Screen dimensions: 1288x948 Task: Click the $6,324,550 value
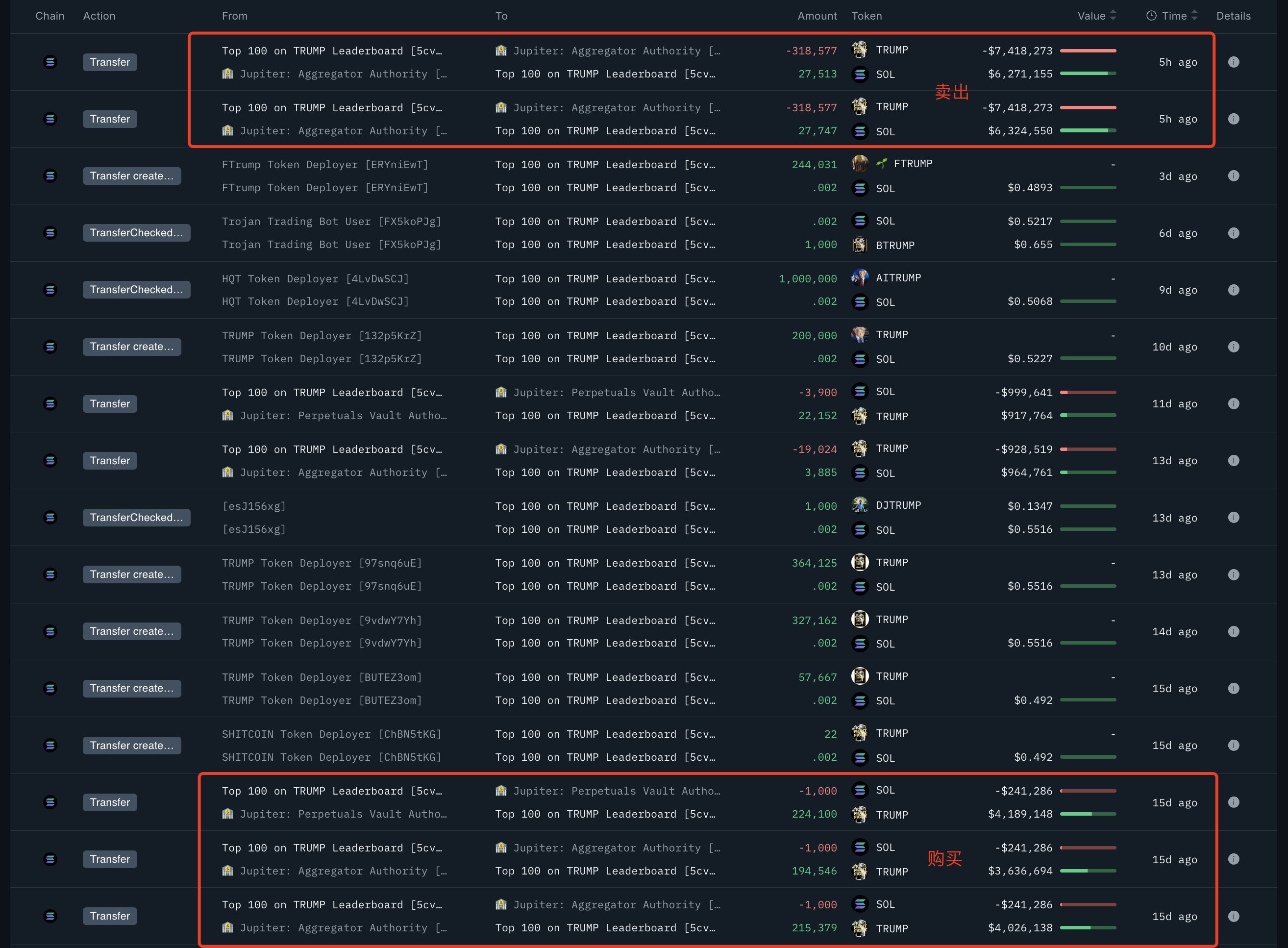pos(1020,131)
